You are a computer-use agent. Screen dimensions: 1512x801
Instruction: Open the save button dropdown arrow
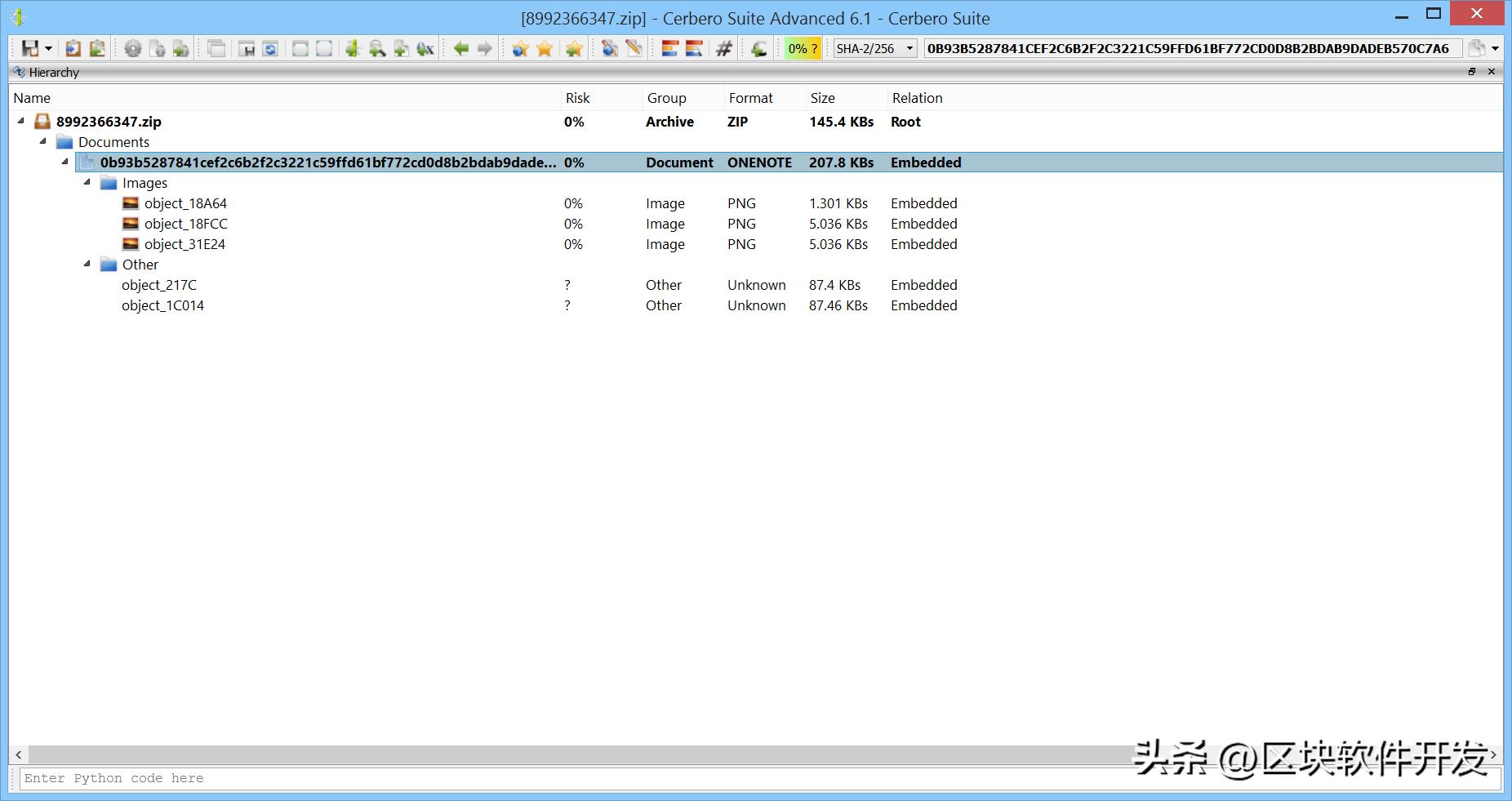pyautogui.click(x=48, y=48)
